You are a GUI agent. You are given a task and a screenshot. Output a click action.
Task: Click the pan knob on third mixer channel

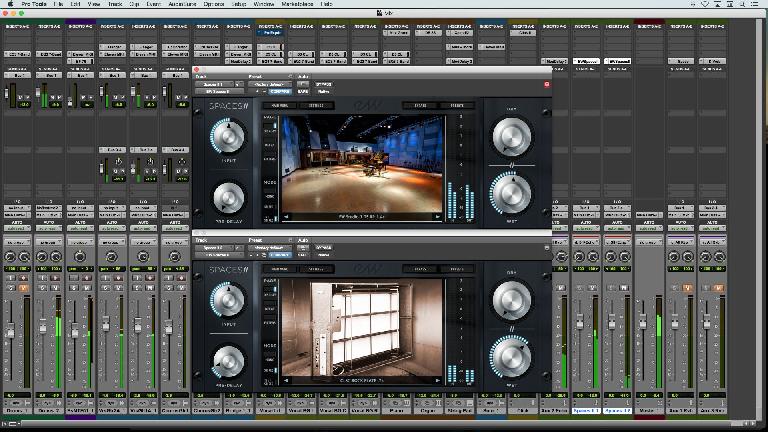pyautogui.click(x=80, y=257)
